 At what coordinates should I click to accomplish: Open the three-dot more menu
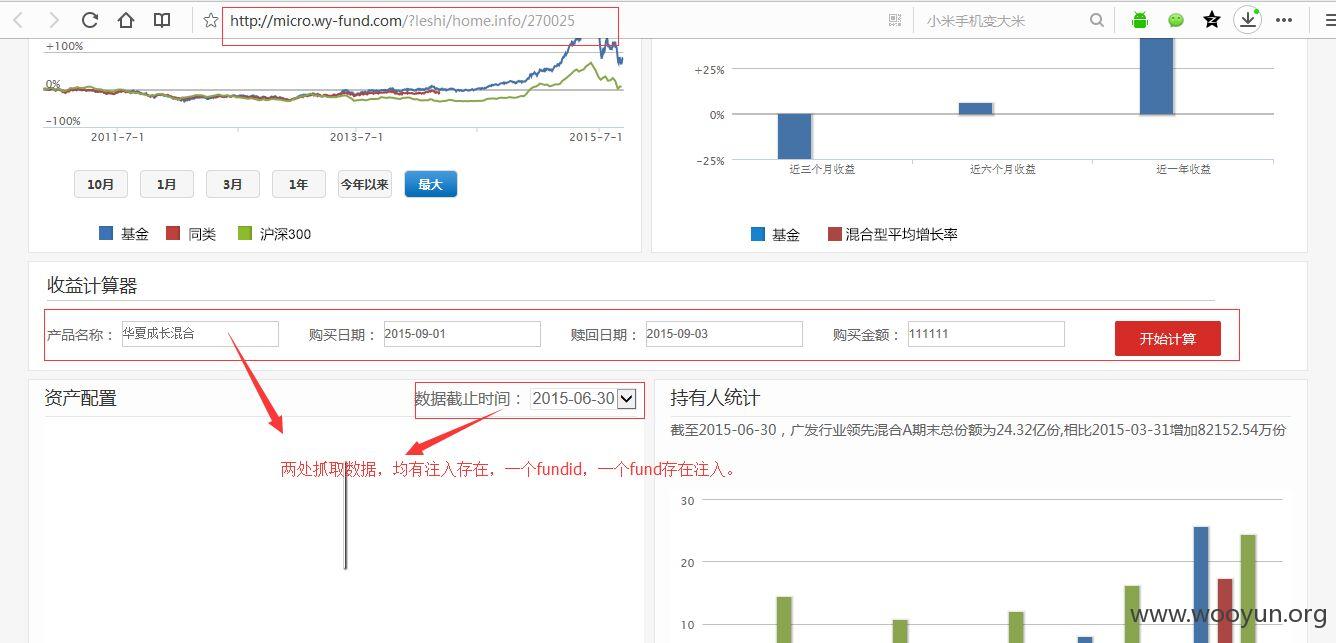(x=1284, y=20)
